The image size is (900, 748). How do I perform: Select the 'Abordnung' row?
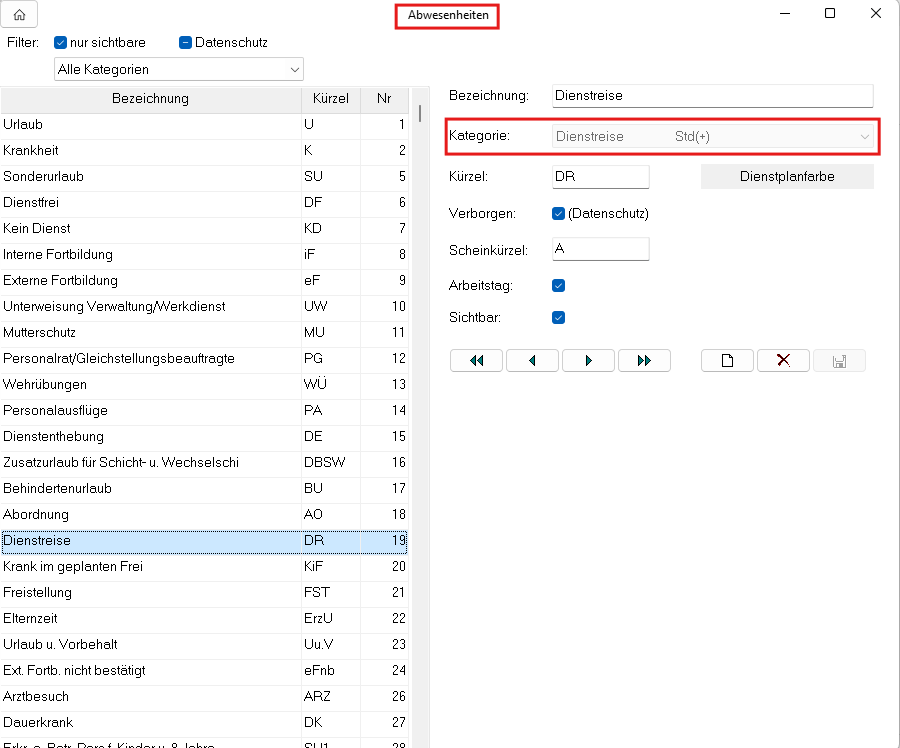tap(204, 514)
